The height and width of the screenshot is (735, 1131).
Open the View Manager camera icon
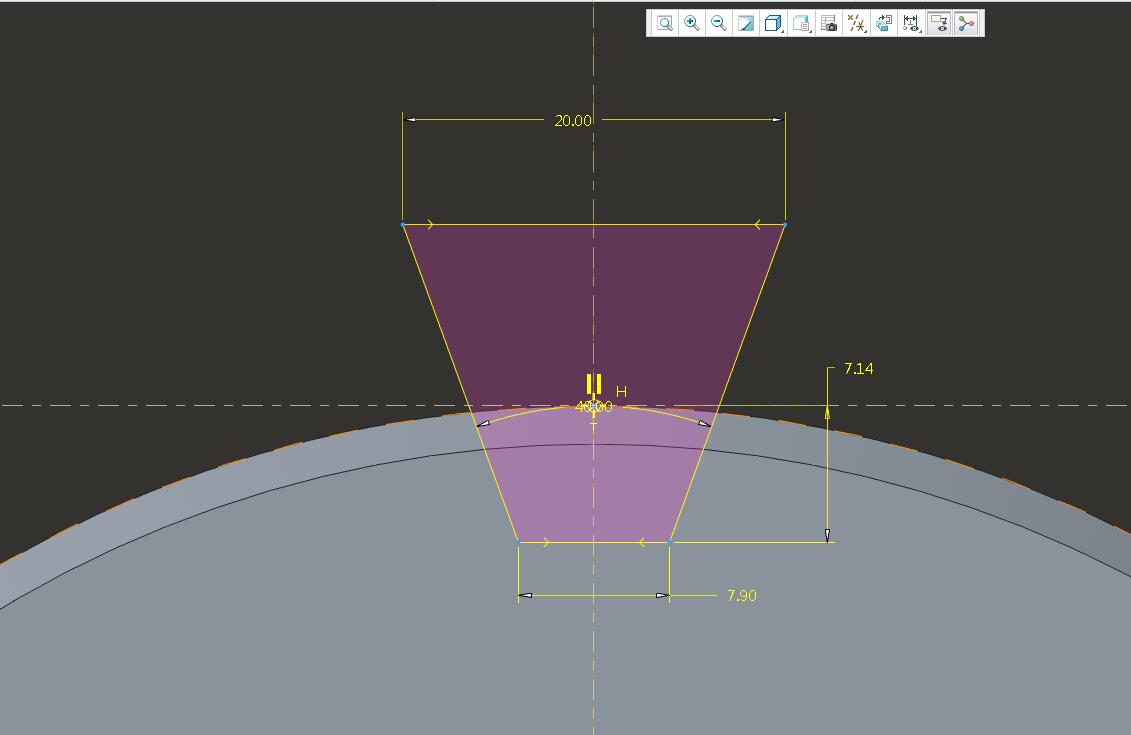(829, 23)
